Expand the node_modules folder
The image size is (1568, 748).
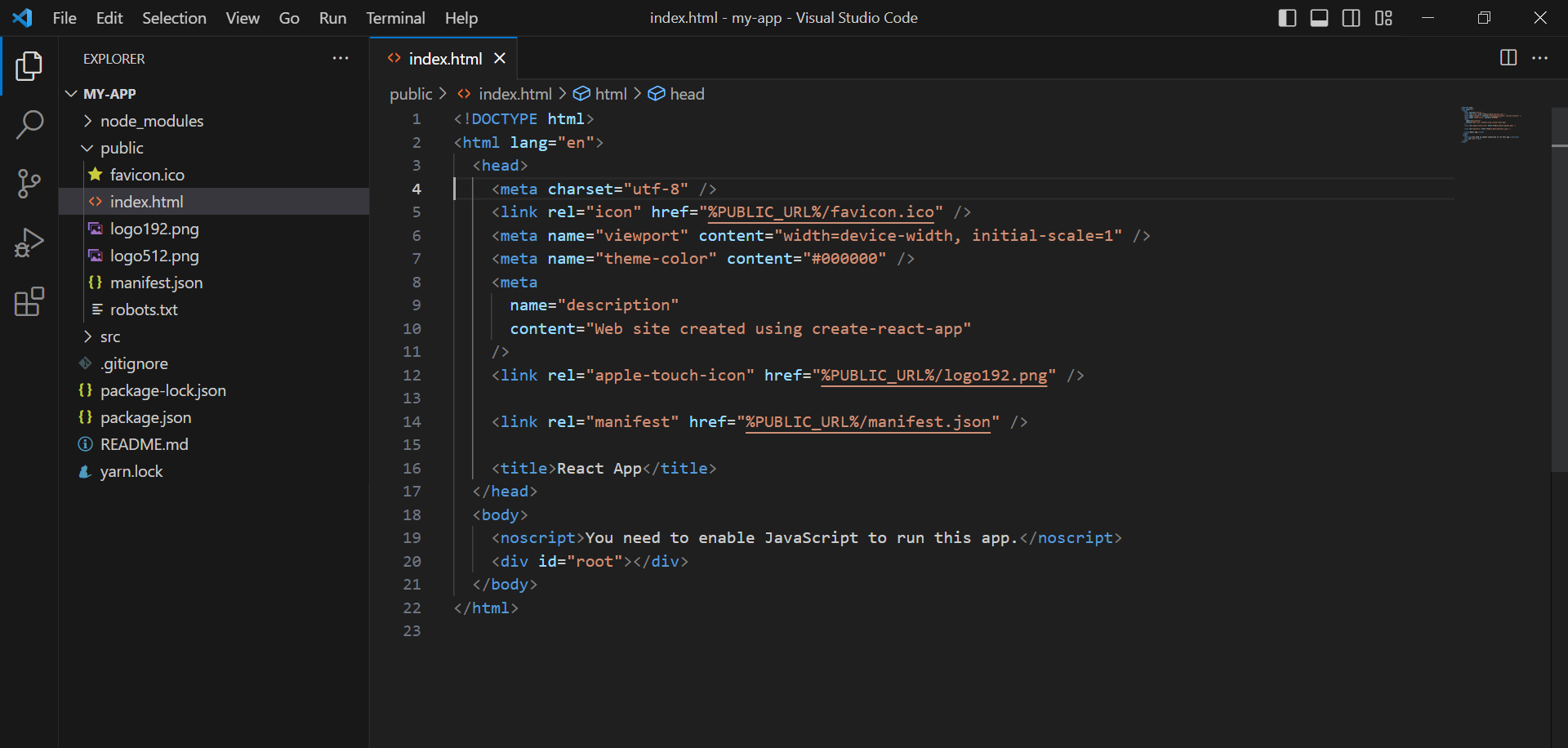coord(151,121)
